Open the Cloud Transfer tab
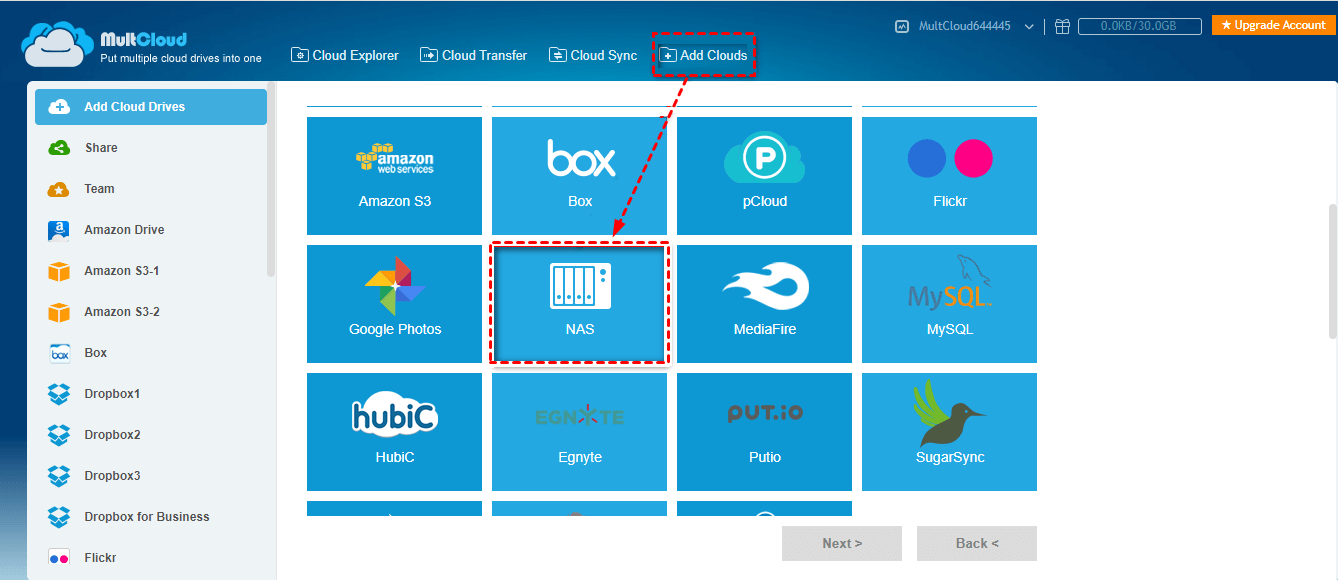The height and width of the screenshot is (580, 1338). 474,55
